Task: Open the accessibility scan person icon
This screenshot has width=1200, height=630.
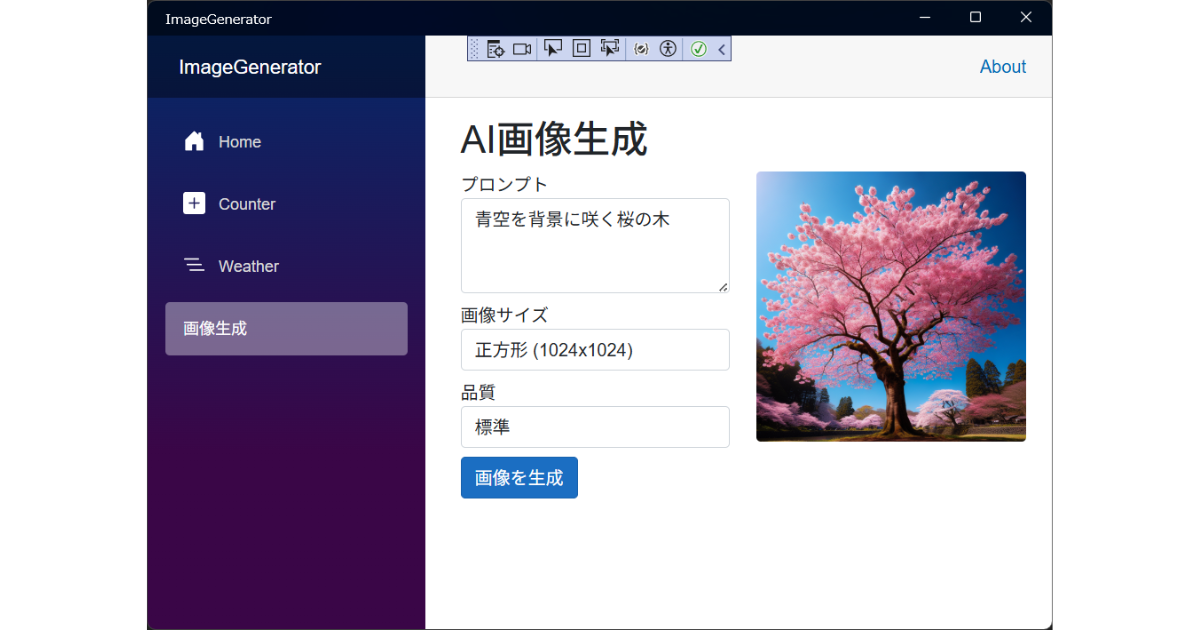Action: (x=668, y=49)
